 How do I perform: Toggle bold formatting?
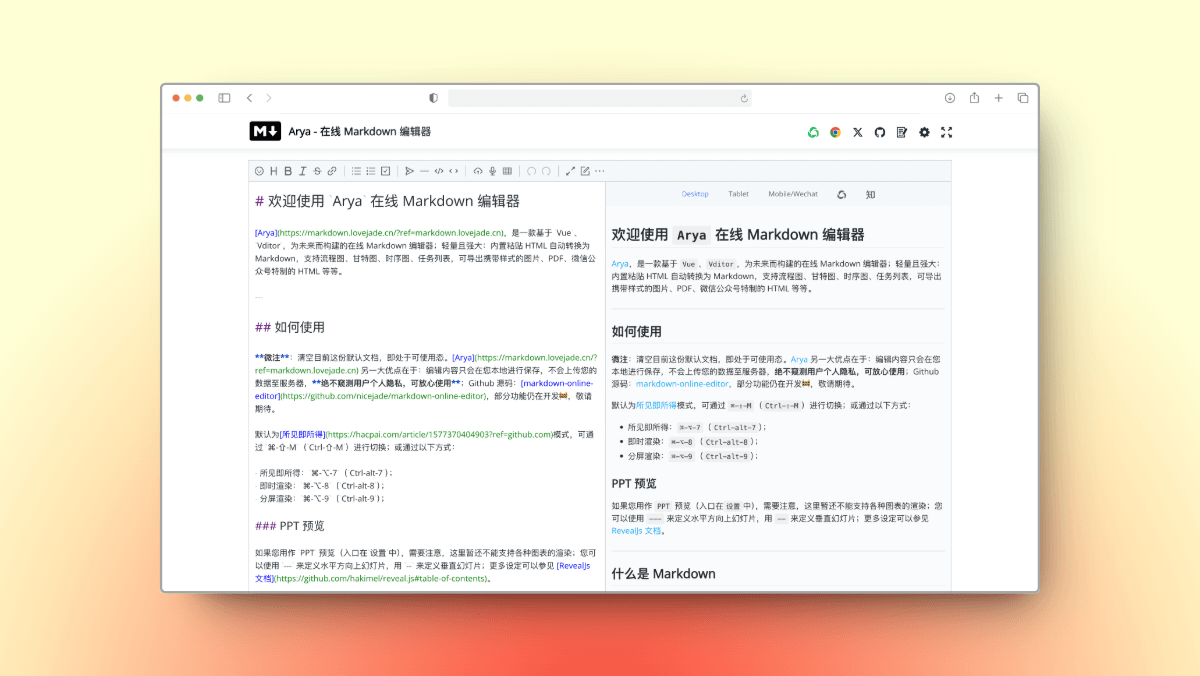point(287,171)
